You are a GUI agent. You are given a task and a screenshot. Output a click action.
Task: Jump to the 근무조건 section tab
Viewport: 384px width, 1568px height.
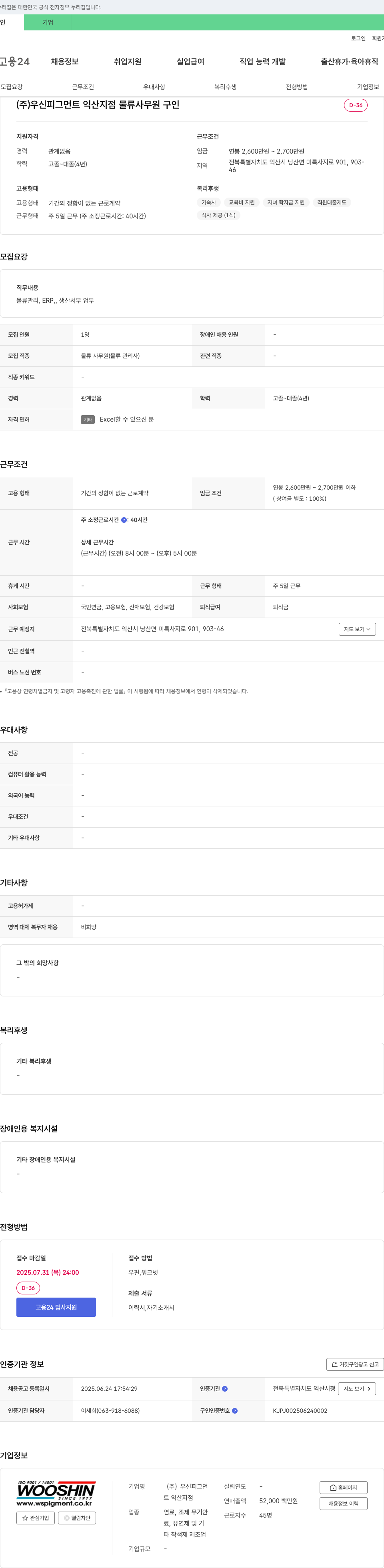tap(83, 87)
